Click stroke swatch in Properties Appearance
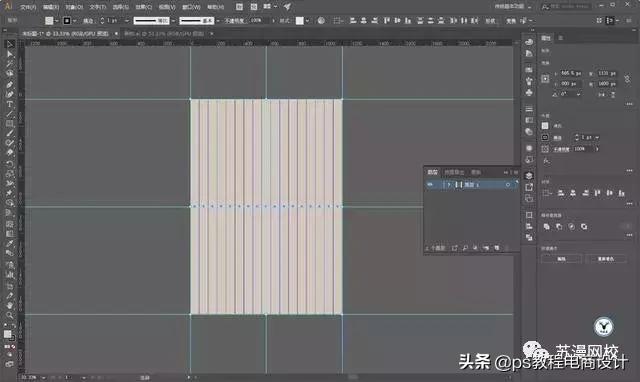 545,138
